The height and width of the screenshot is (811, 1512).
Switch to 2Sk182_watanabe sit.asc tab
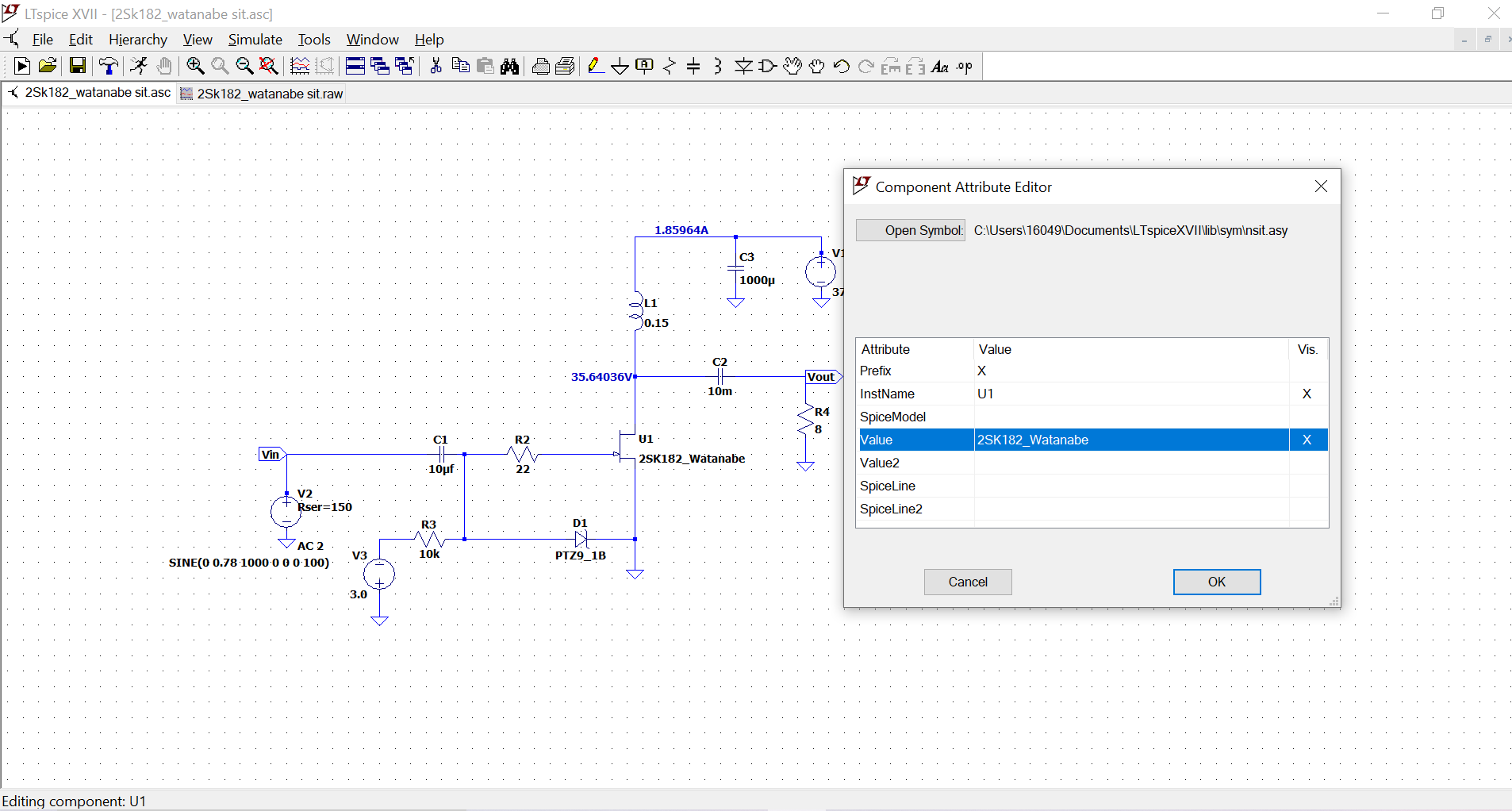[90, 93]
